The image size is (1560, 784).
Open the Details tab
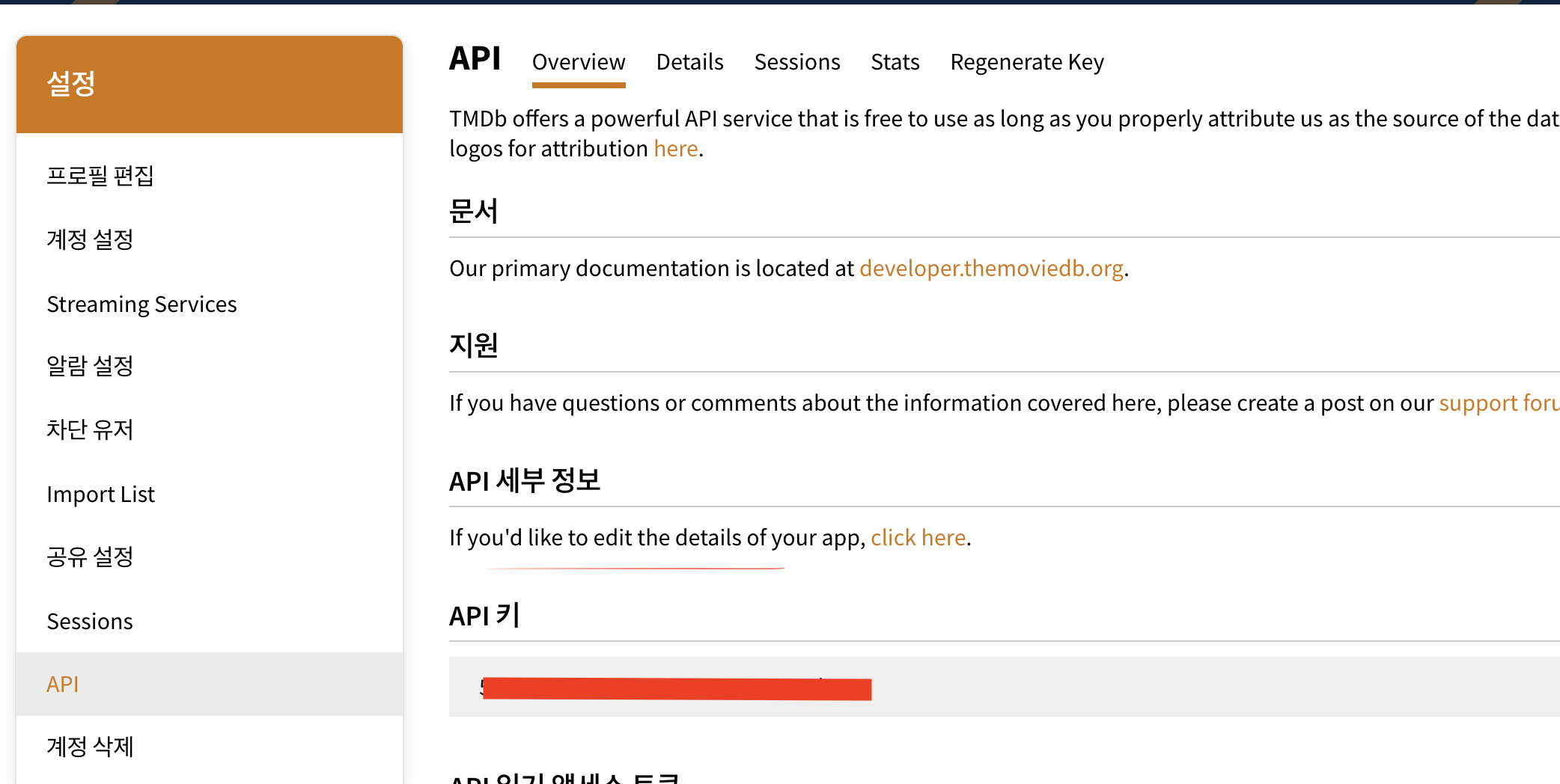[x=689, y=62]
